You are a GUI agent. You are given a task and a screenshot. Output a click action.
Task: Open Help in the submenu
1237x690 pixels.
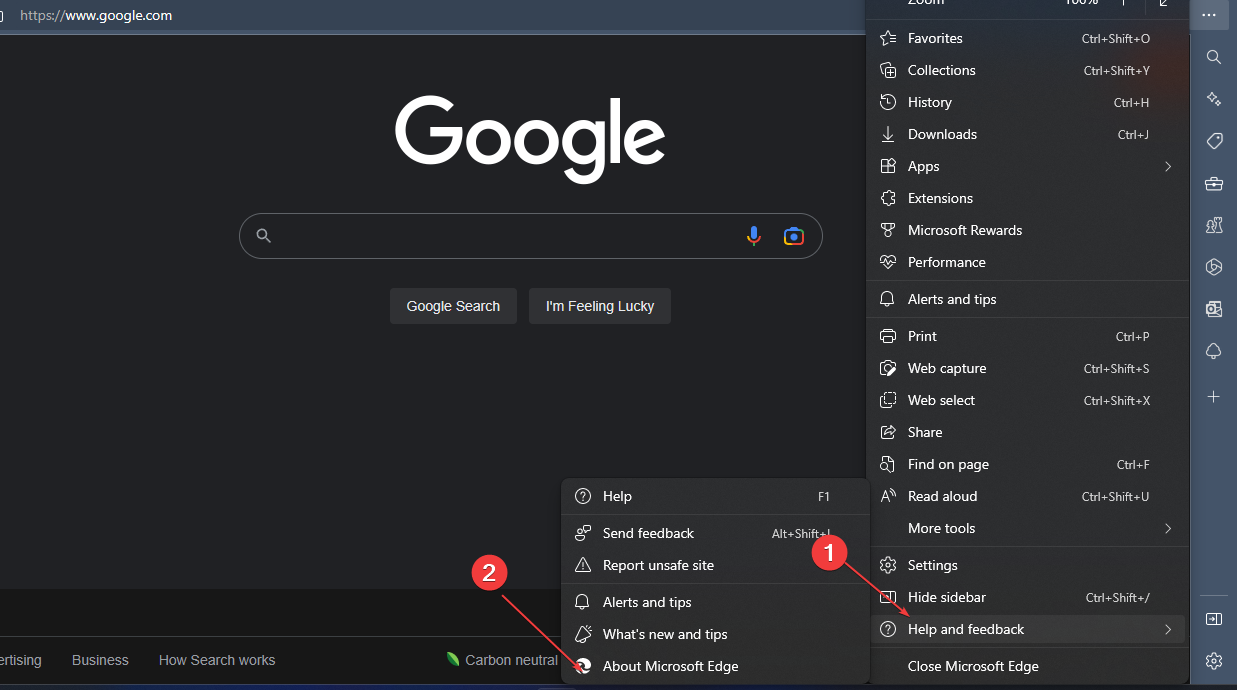tap(715, 496)
